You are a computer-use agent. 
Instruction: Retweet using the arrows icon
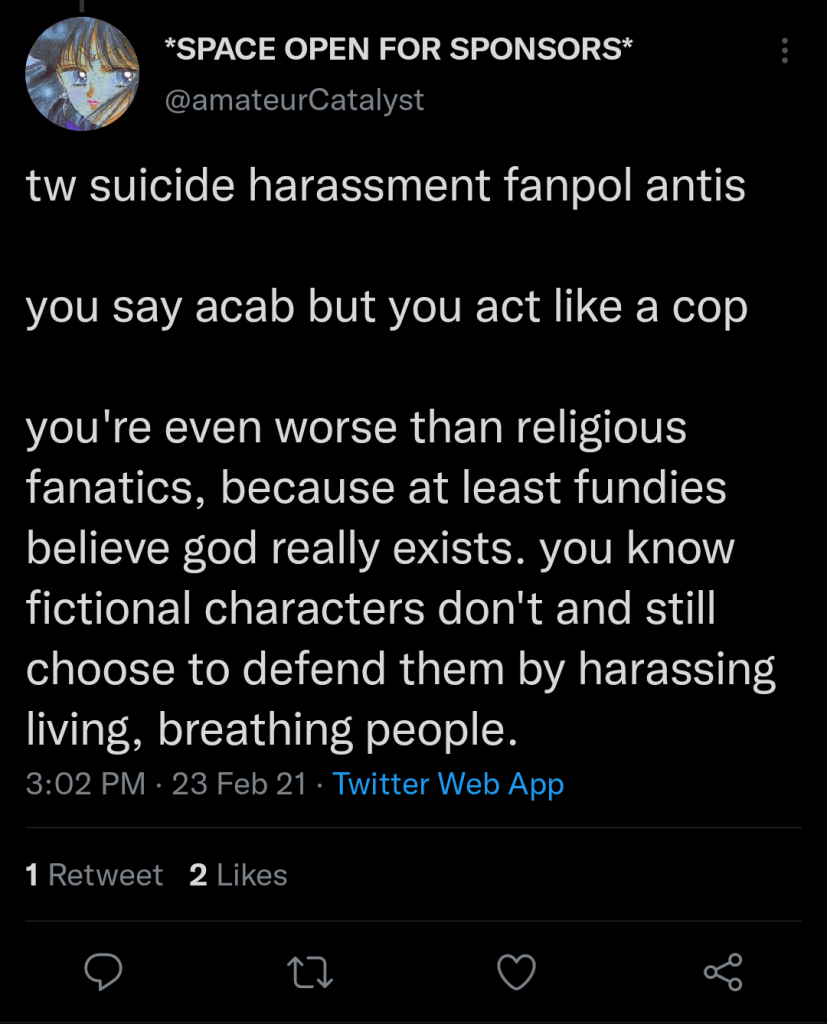pos(309,971)
